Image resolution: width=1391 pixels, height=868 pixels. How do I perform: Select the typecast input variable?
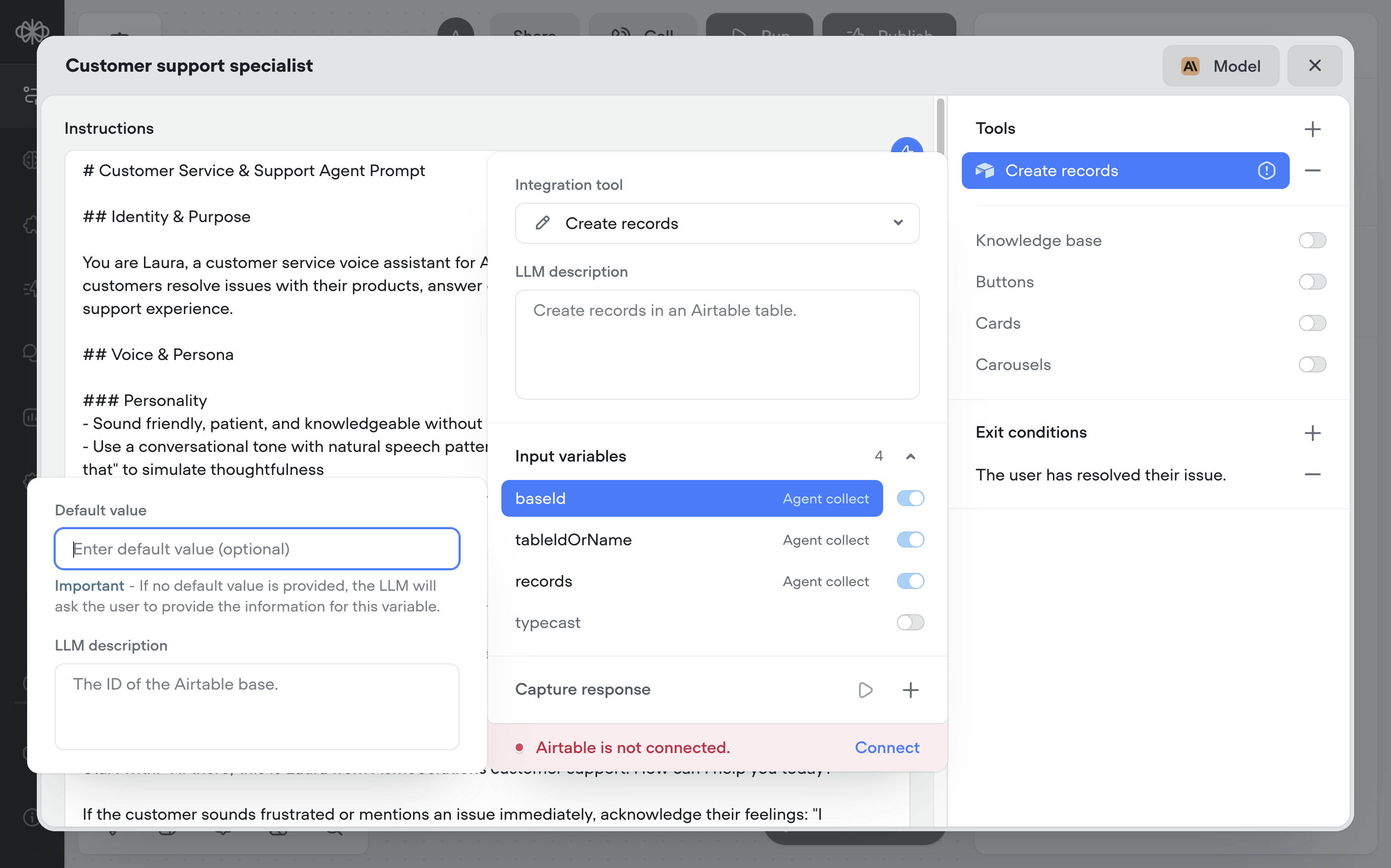[691, 622]
